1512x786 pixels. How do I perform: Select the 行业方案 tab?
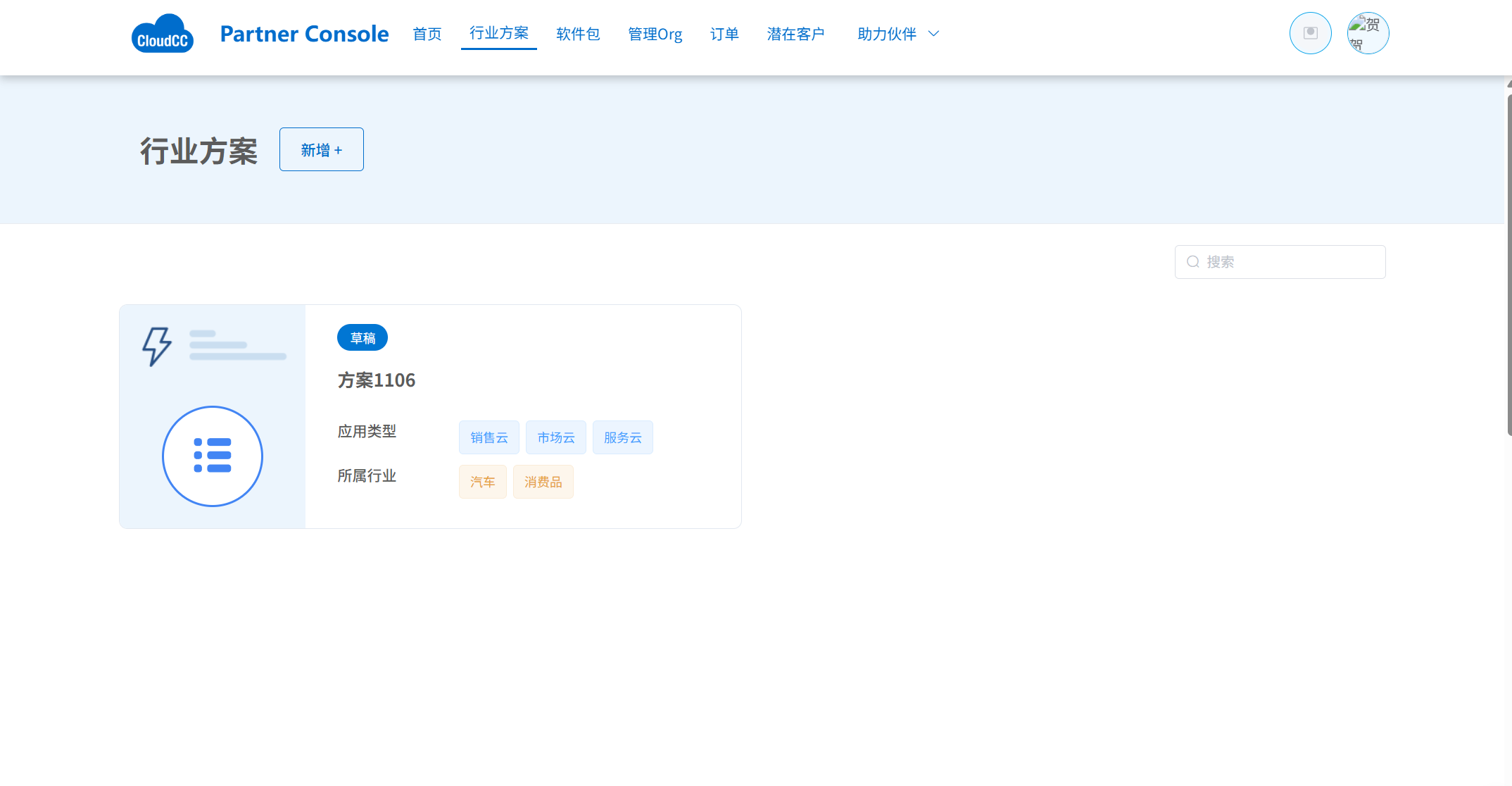click(x=499, y=33)
